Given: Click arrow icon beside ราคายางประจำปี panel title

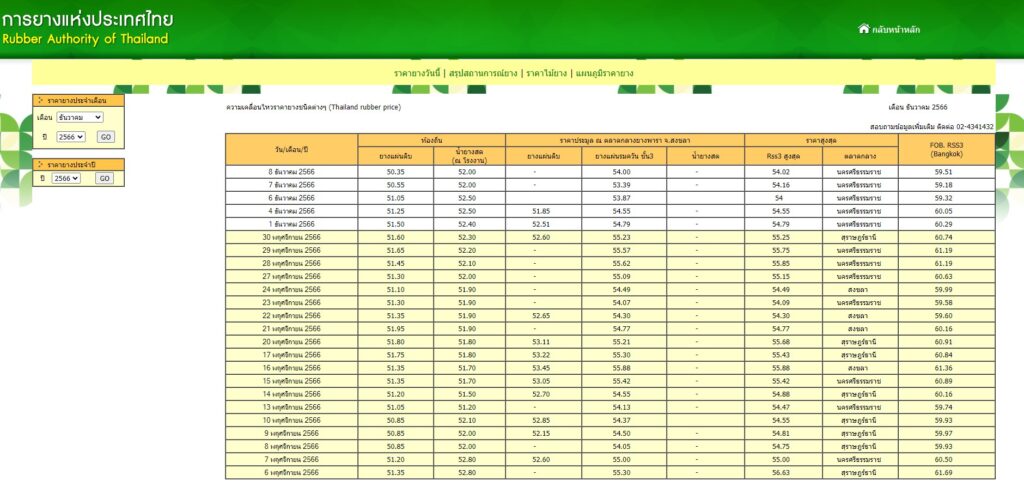Looking at the screenshot, I should 40,164.
